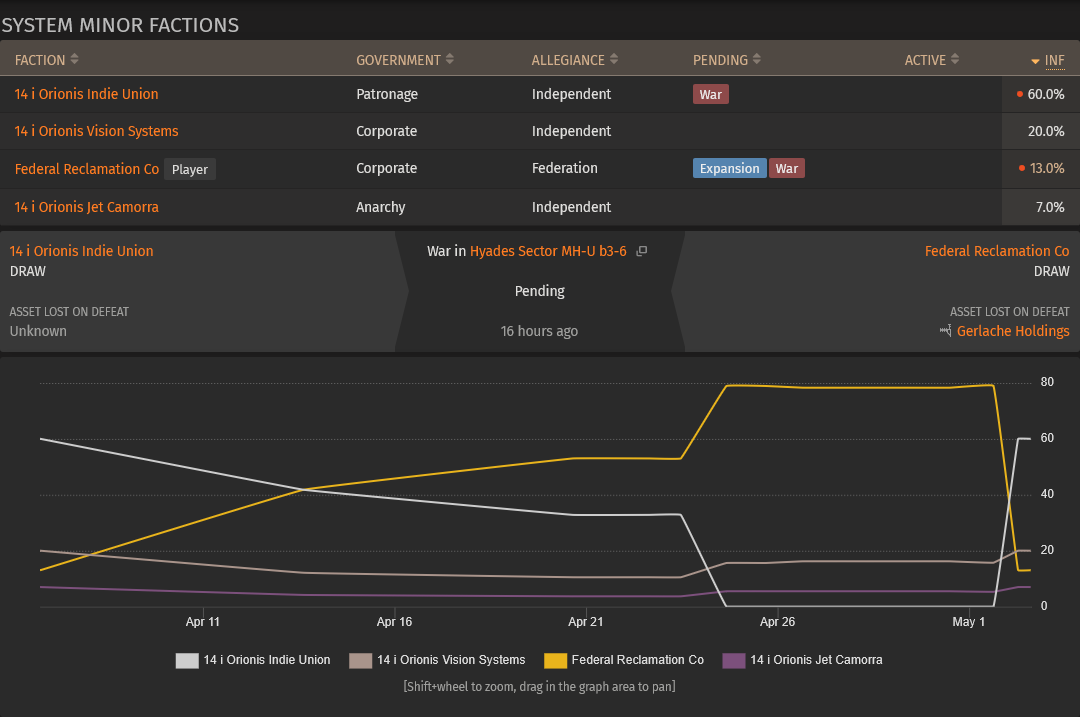Click the blue Expansion pending state badge
Image resolution: width=1080 pixels, height=717 pixels.
[x=729, y=169]
